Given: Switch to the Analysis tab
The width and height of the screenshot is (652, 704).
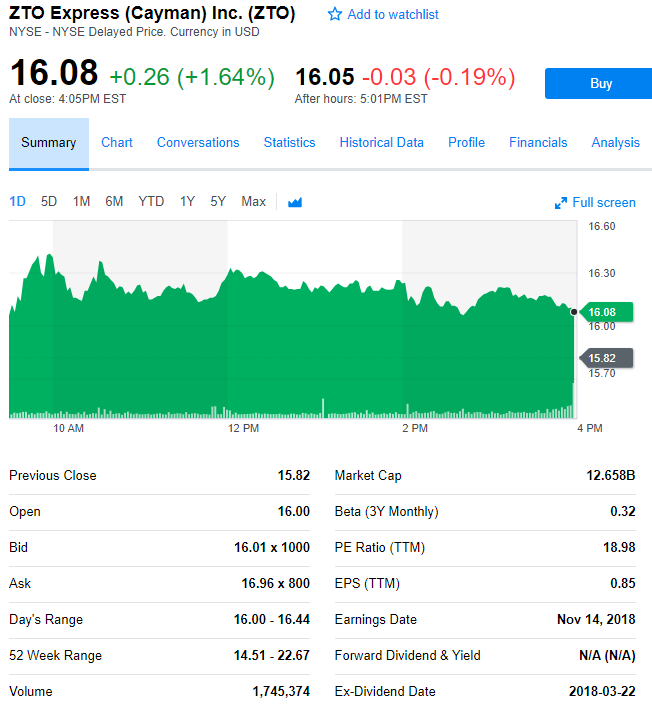Looking at the screenshot, I should pyautogui.click(x=616, y=143).
